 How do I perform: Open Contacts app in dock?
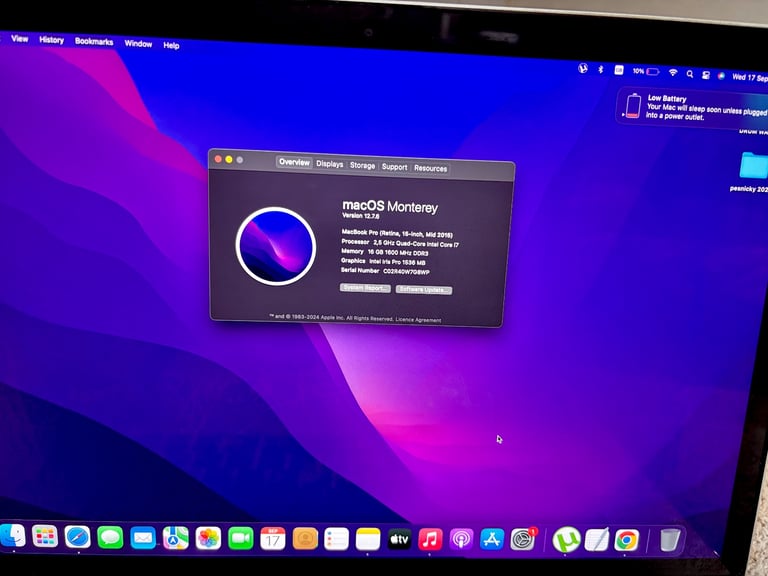305,539
